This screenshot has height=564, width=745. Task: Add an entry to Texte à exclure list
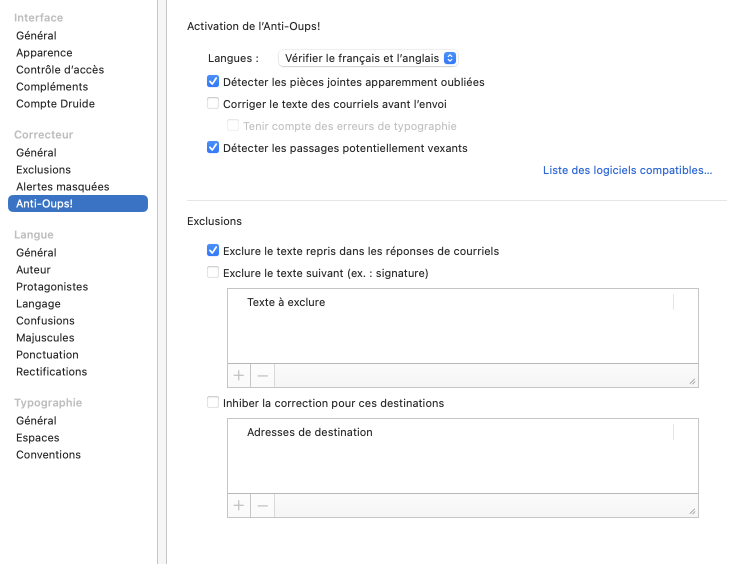(239, 376)
